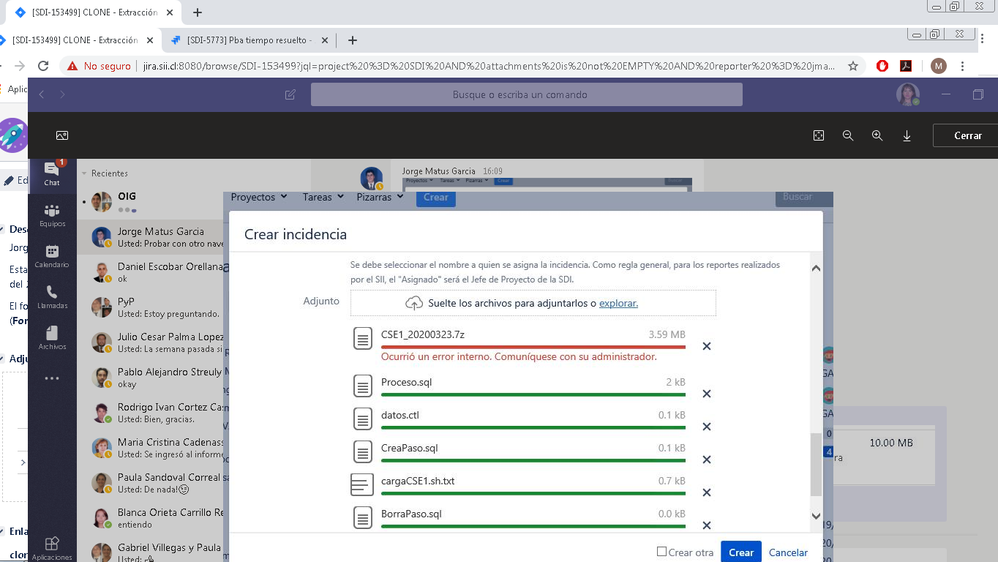This screenshot has width=998, height=562.
Task: Click the Cancelar link in dialog
Action: pos(788,552)
